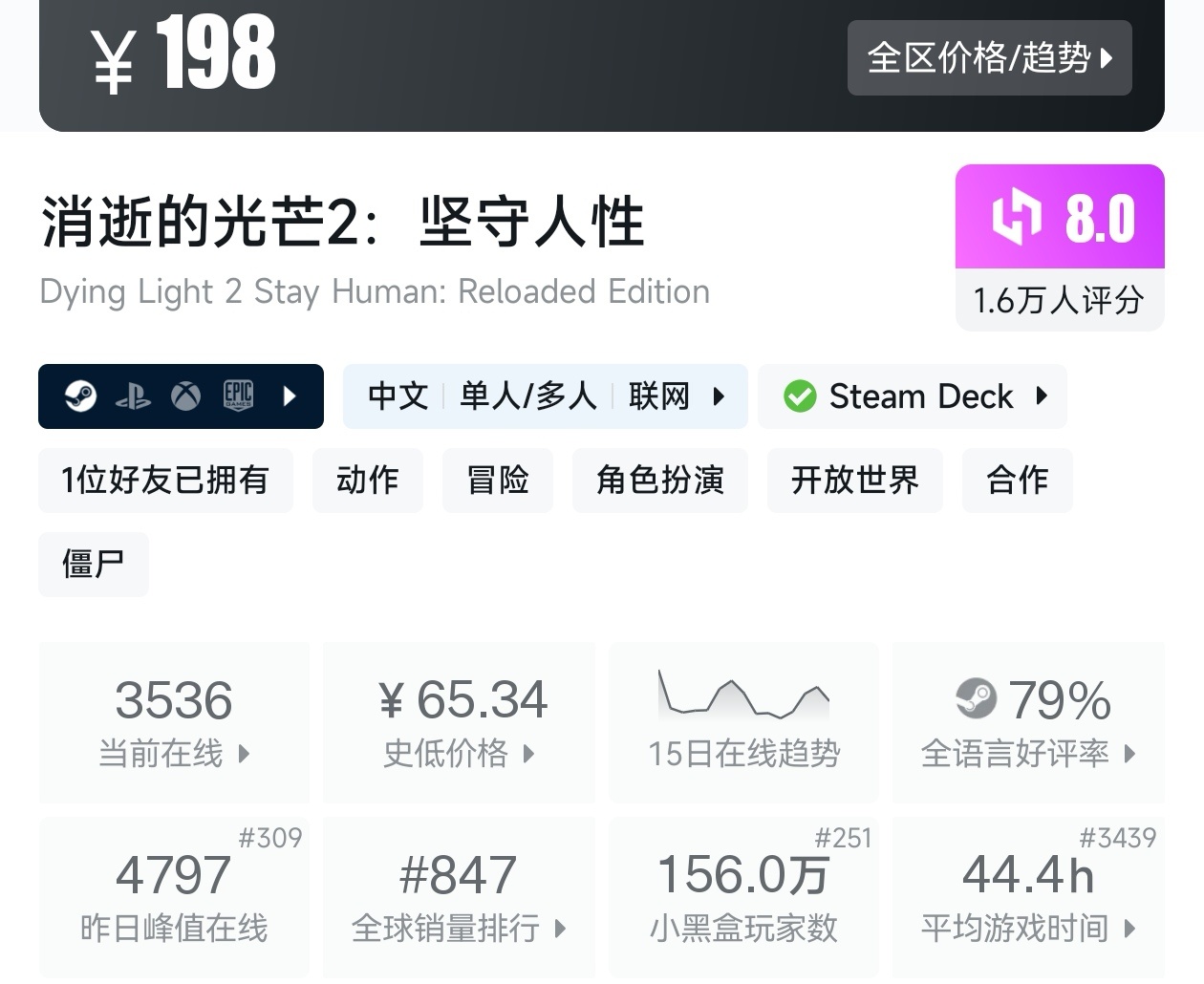
Task: View the 史低价格 lowest price details
Action: point(459,722)
